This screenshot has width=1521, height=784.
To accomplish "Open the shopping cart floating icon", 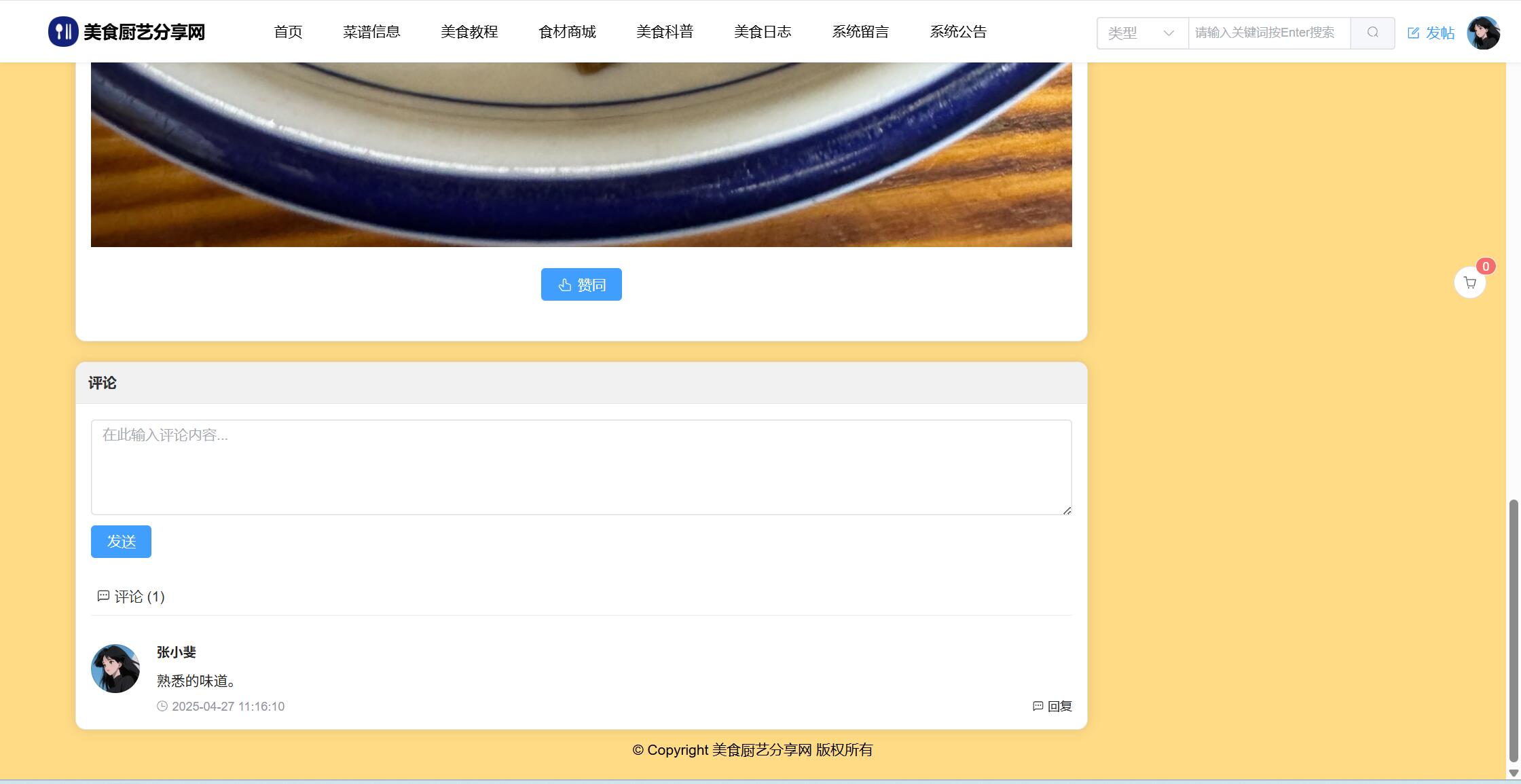I will 1469,282.
